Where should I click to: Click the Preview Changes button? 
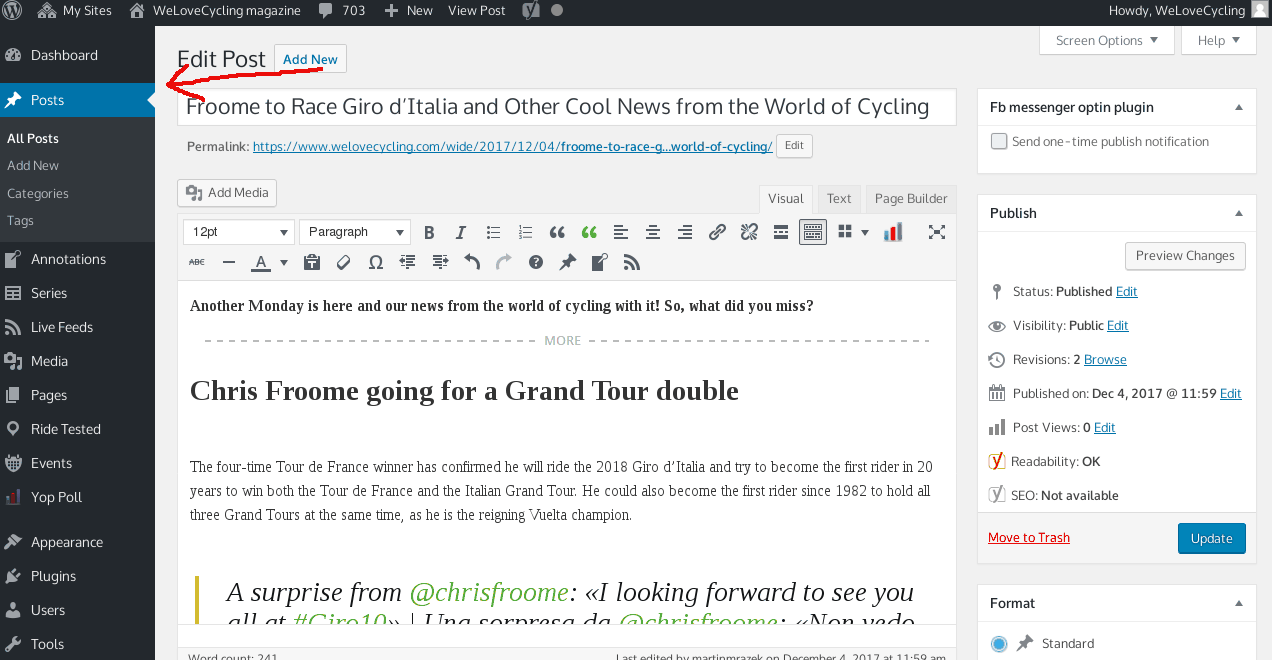pos(1185,256)
